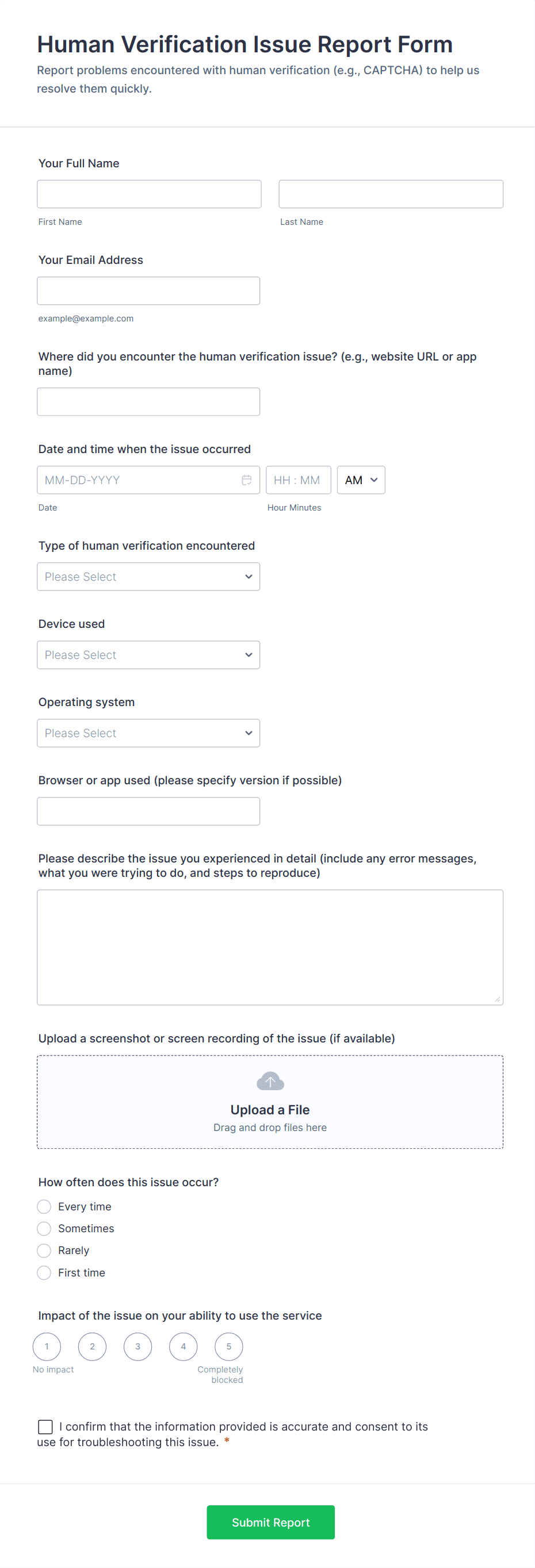Expand the Operating system dropdown
The width and height of the screenshot is (535, 1568).
(x=148, y=733)
